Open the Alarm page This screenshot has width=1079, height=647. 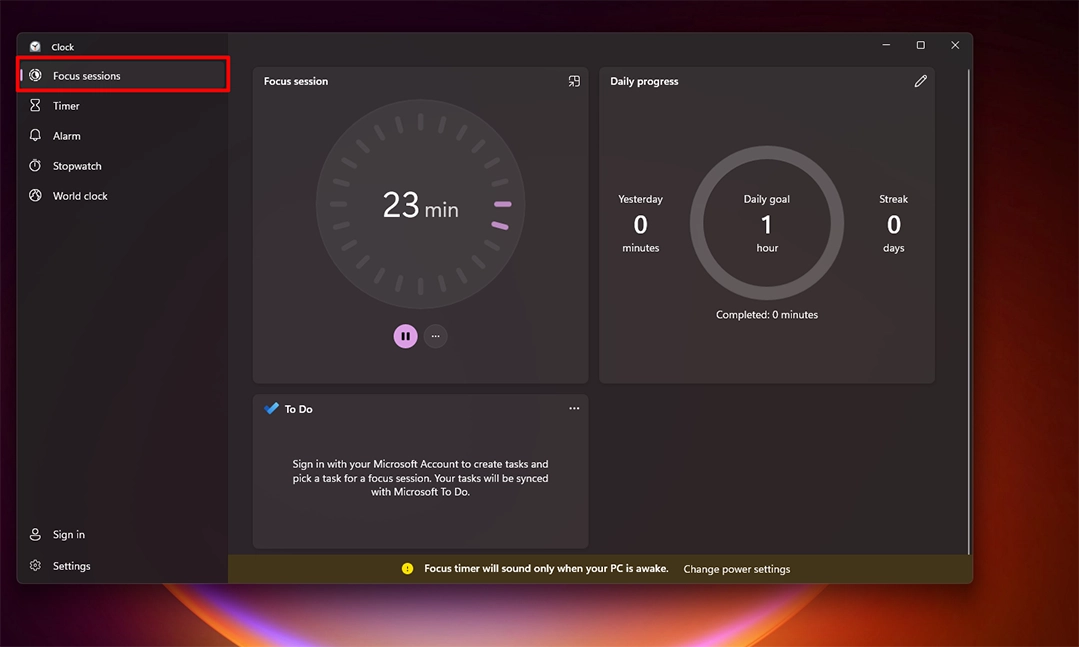click(x=67, y=136)
